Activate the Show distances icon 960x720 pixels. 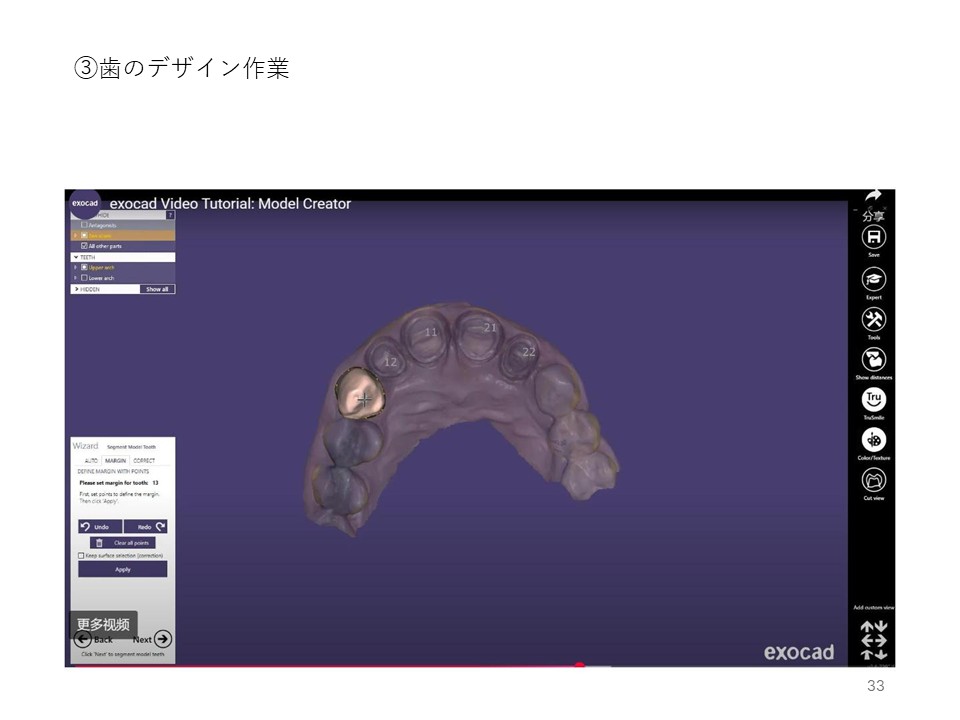click(874, 359)
